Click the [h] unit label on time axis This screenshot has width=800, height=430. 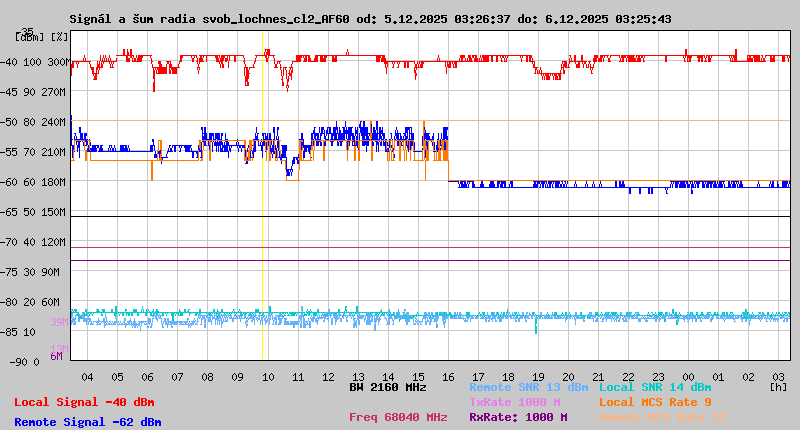point(778,387)
